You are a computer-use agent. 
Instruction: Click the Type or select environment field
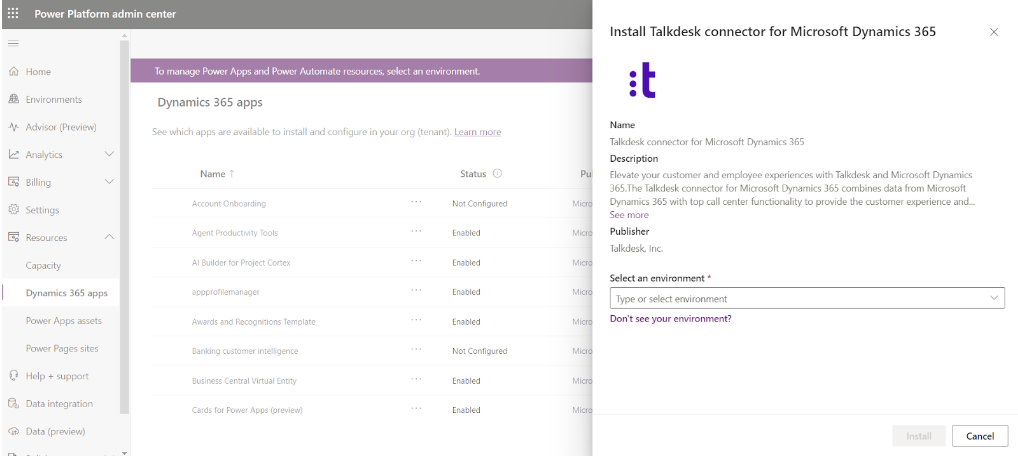(x=807, y=298)
